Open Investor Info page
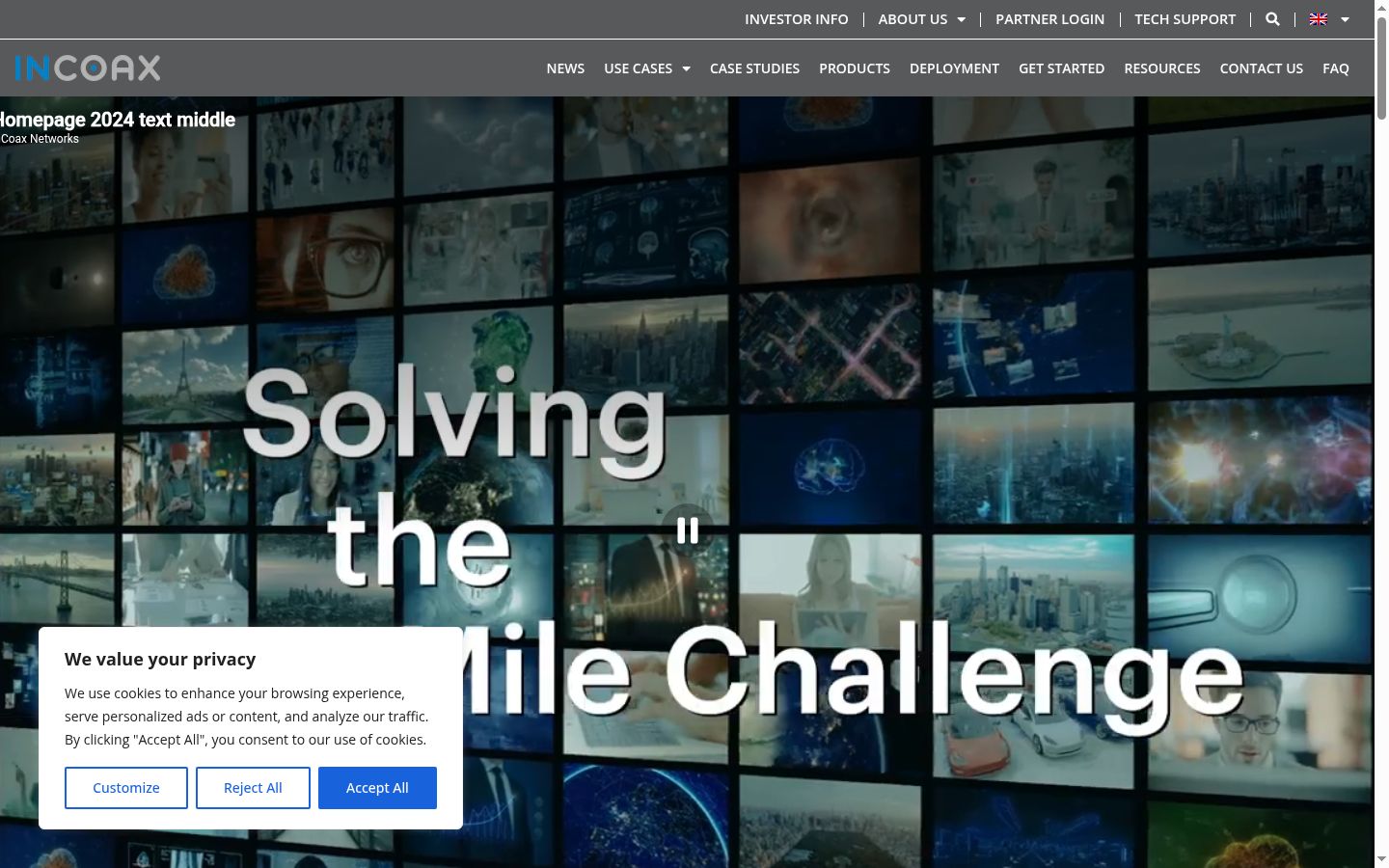Viewport: 1389px width, 868px height. click(797, 19)
